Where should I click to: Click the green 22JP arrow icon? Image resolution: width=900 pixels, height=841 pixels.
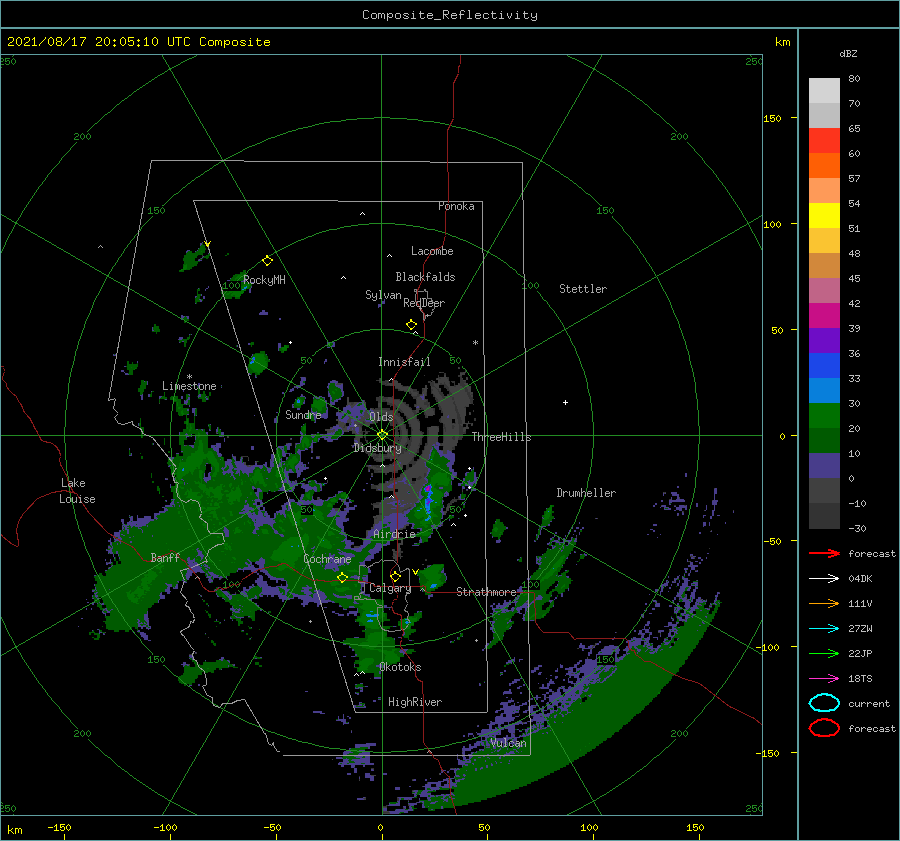click(x=824, y=653)
